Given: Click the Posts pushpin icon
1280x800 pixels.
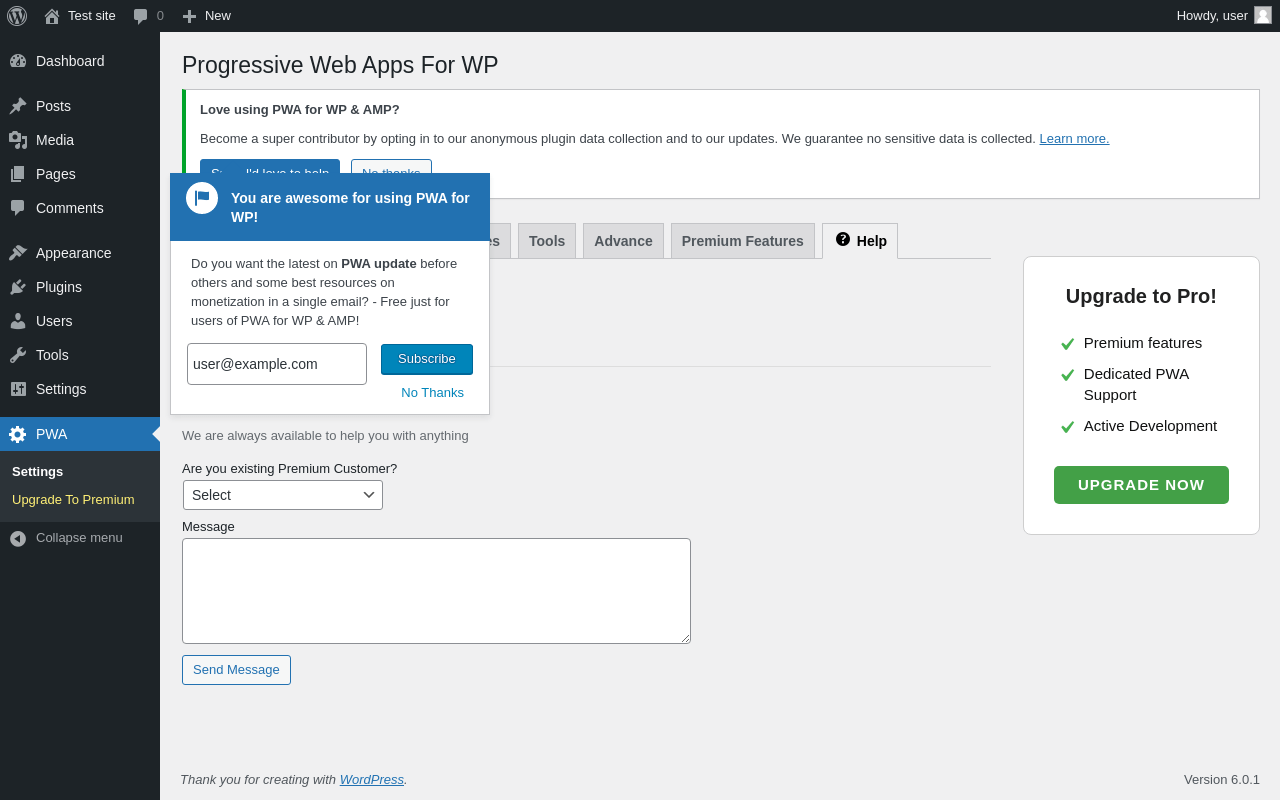Looking at the screenshot, I should (x=18, y=106).
